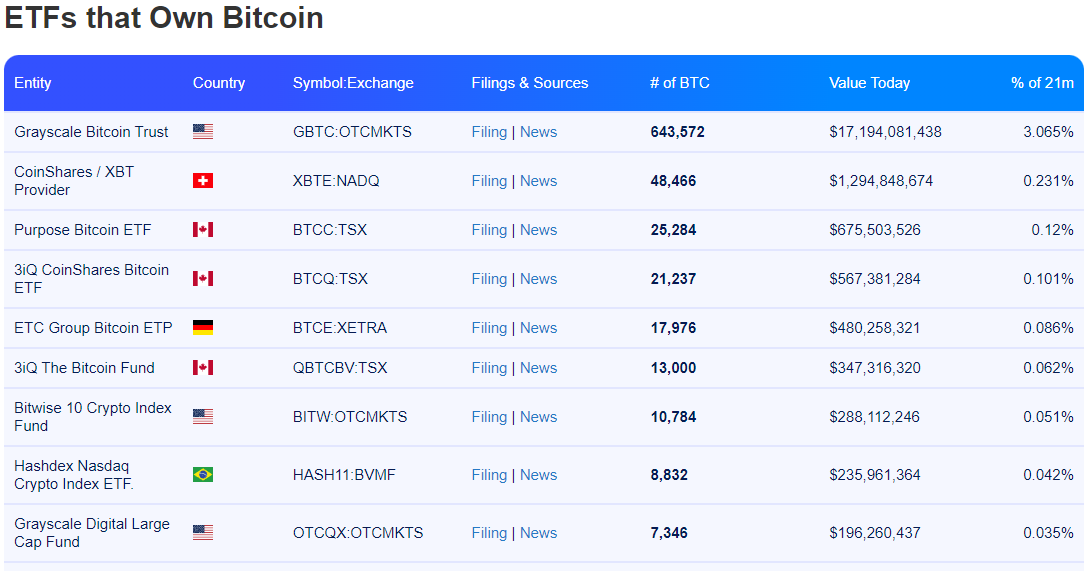Click the $17,194,081,438 value

(x=885, y=132)
